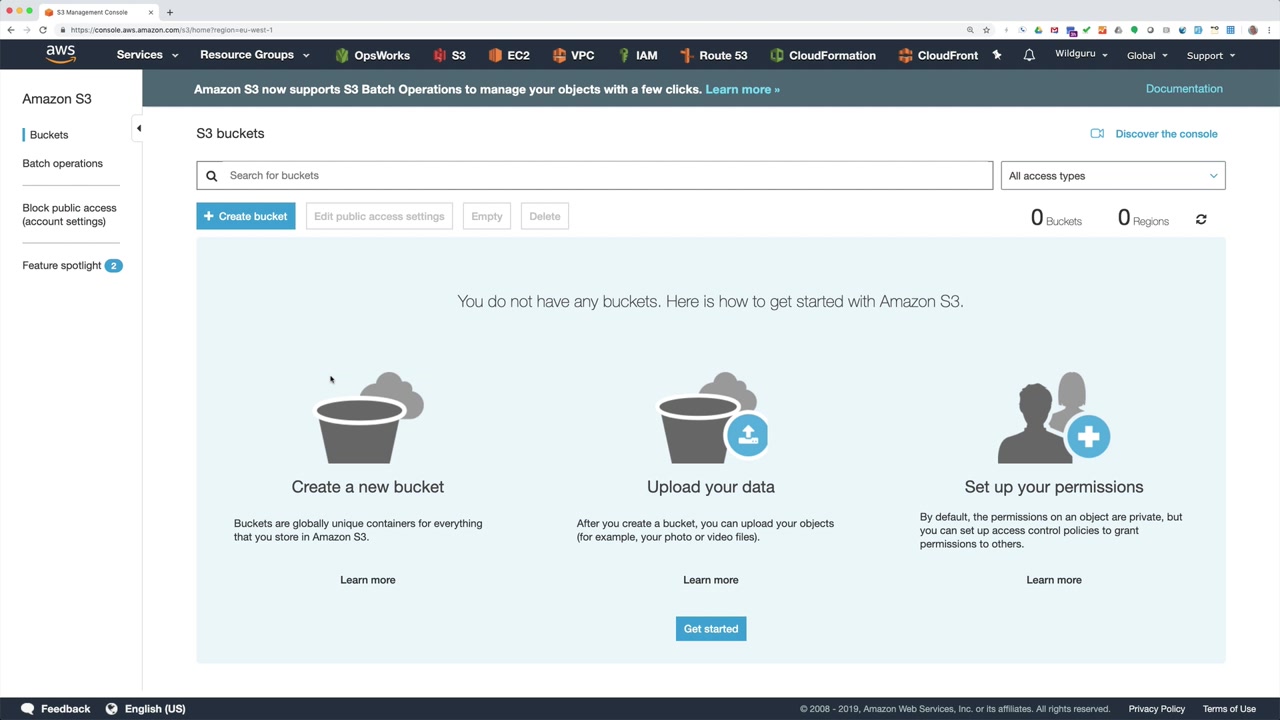Go to the AWS console home via logo
1280x720 pixels.
point(60,55)
